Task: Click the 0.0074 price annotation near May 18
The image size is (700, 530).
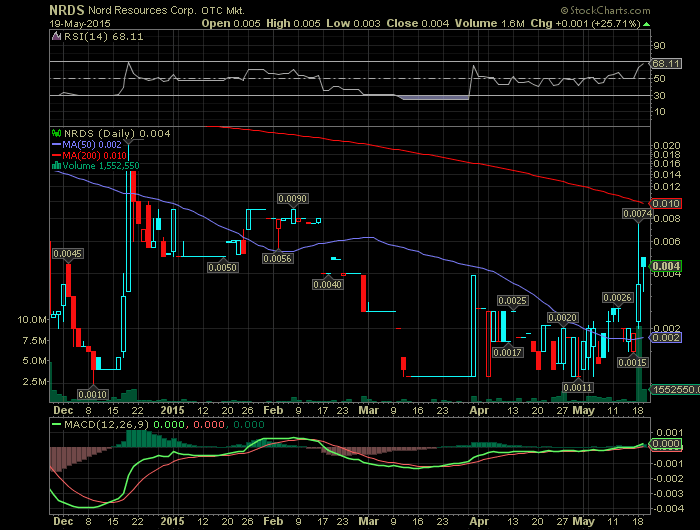Action: [638, 214]
